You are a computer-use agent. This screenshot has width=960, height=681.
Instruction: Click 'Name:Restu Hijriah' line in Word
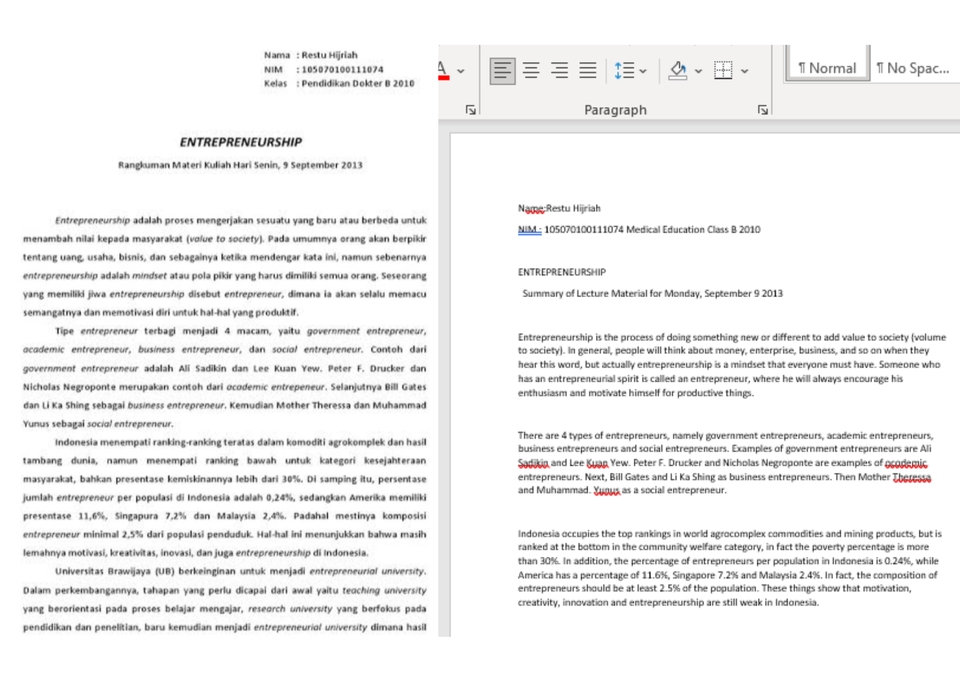click(559, 208)
